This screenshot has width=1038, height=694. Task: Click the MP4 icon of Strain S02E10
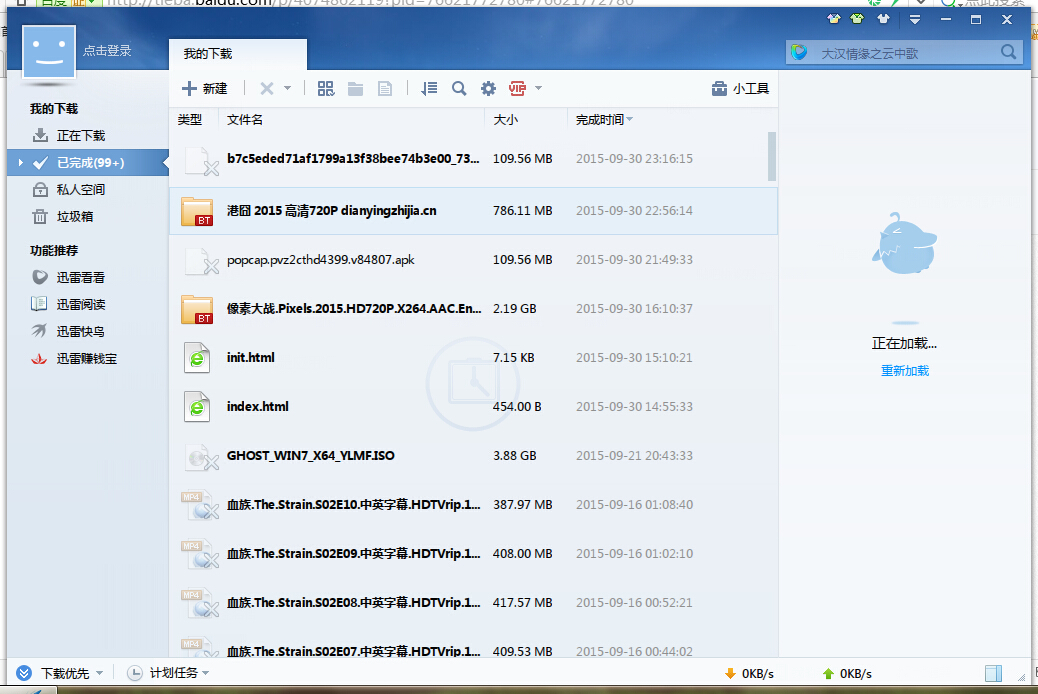[x=200, y=505]
